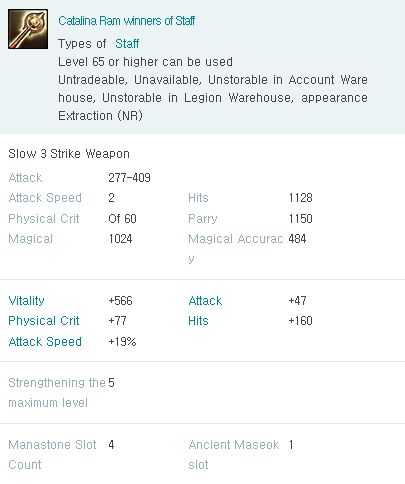Click the +19% attack speed value

tap(122, 342)
